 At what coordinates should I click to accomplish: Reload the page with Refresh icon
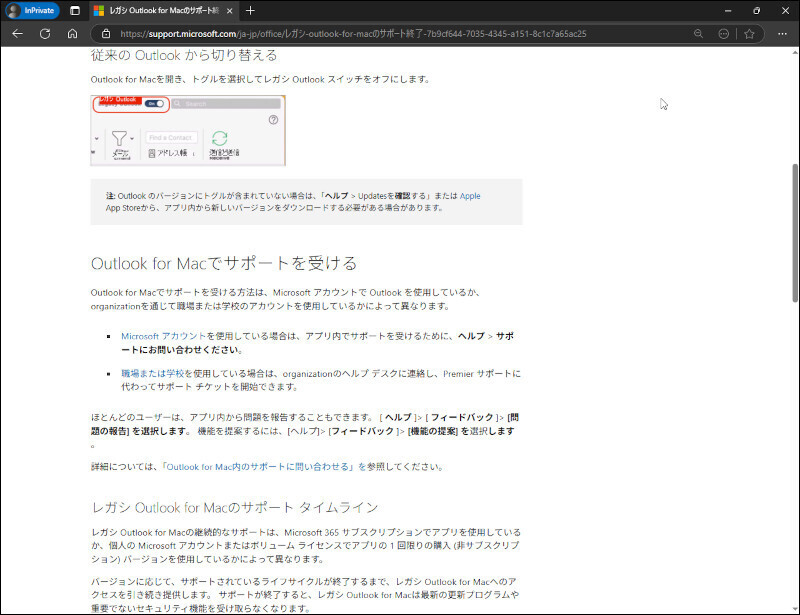(x=45, y=34)
